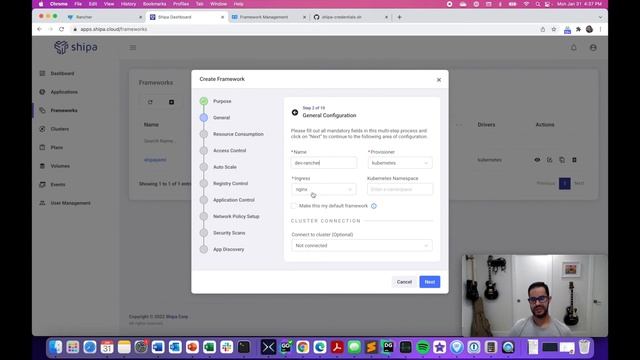This screenshot has width=640, height=360.
Task: Click the copy icon in Actions column
Action: (562, 160)
